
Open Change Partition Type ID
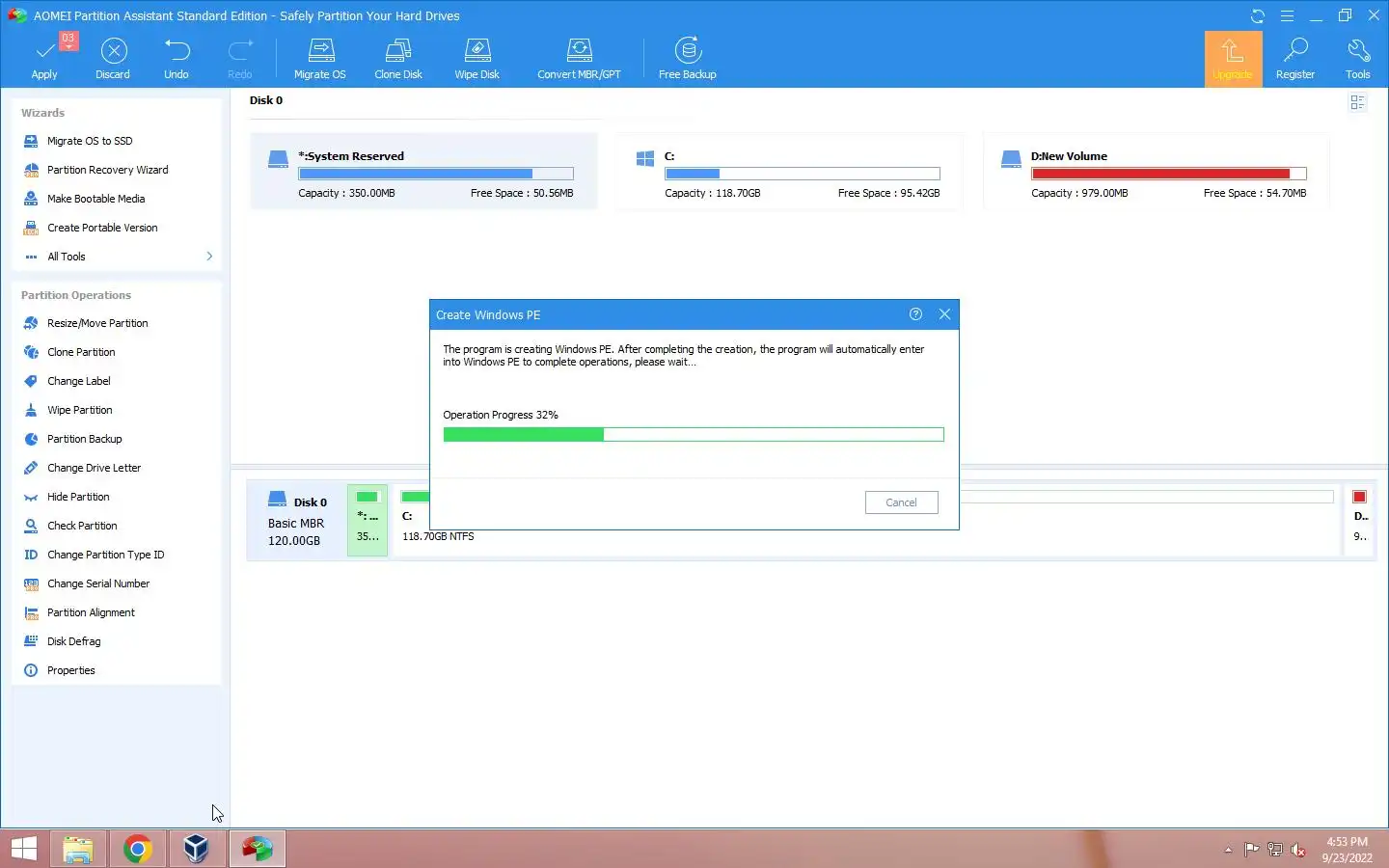[105, 555]
